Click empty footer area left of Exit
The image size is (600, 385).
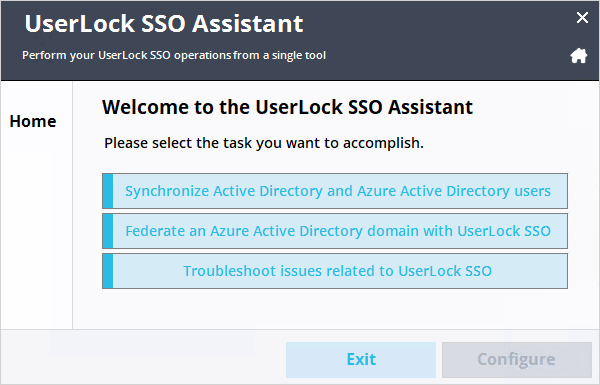pos(142,358)
